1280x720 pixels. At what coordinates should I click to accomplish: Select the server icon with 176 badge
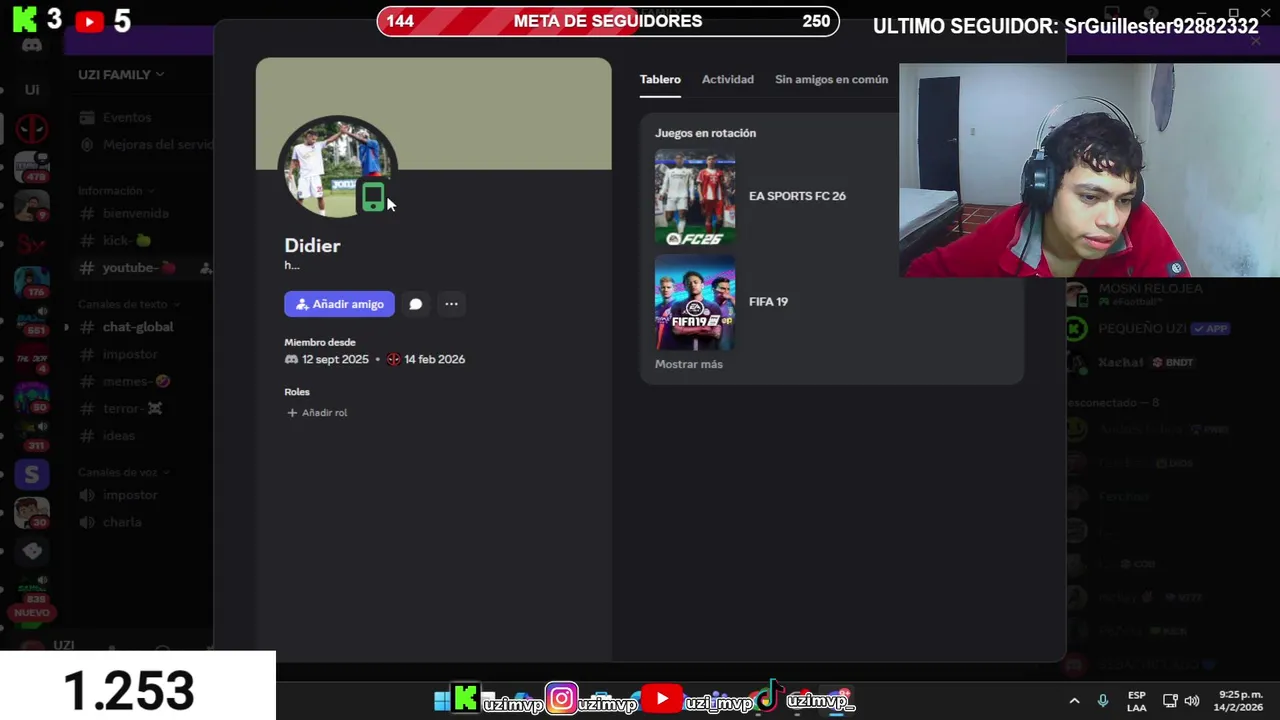[31, 282]
